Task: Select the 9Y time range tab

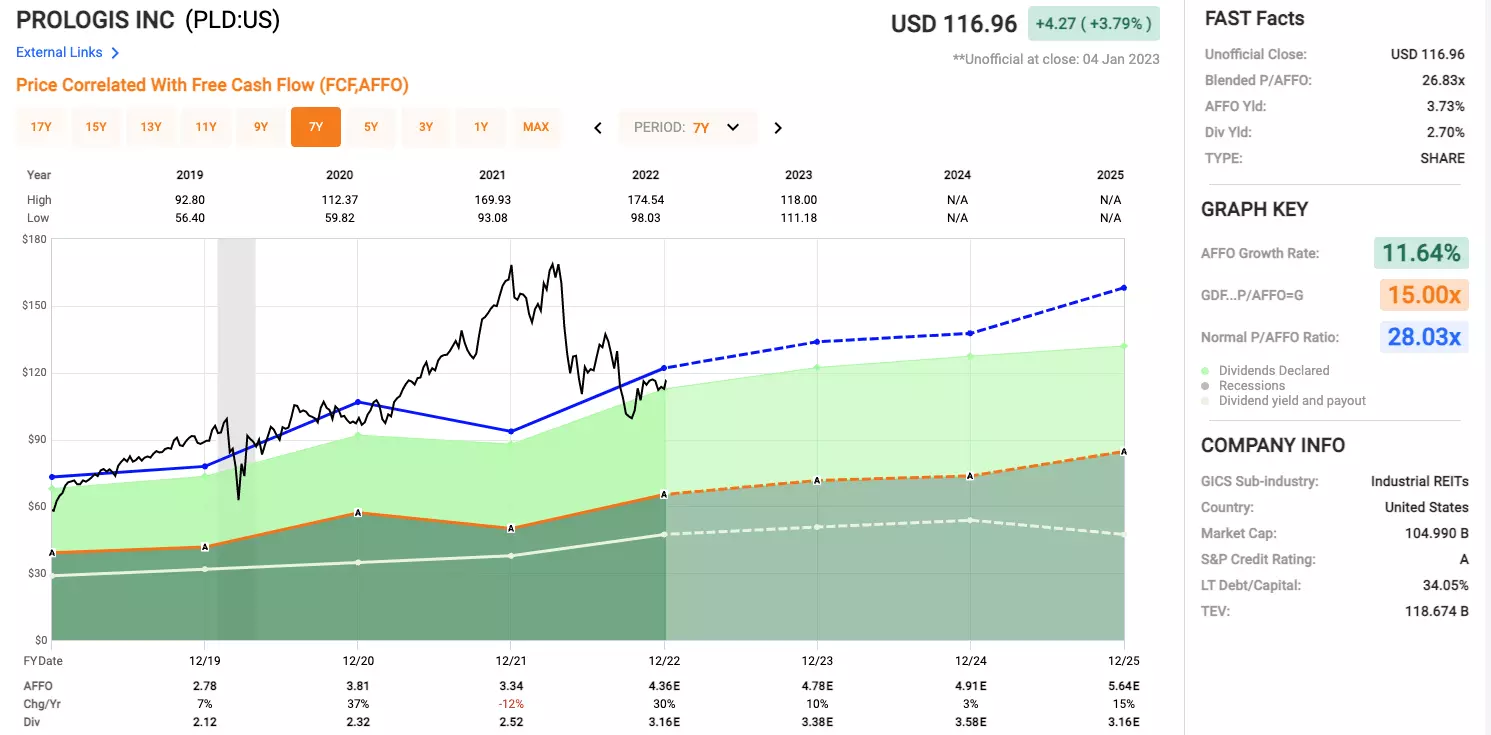Action: 261,127
